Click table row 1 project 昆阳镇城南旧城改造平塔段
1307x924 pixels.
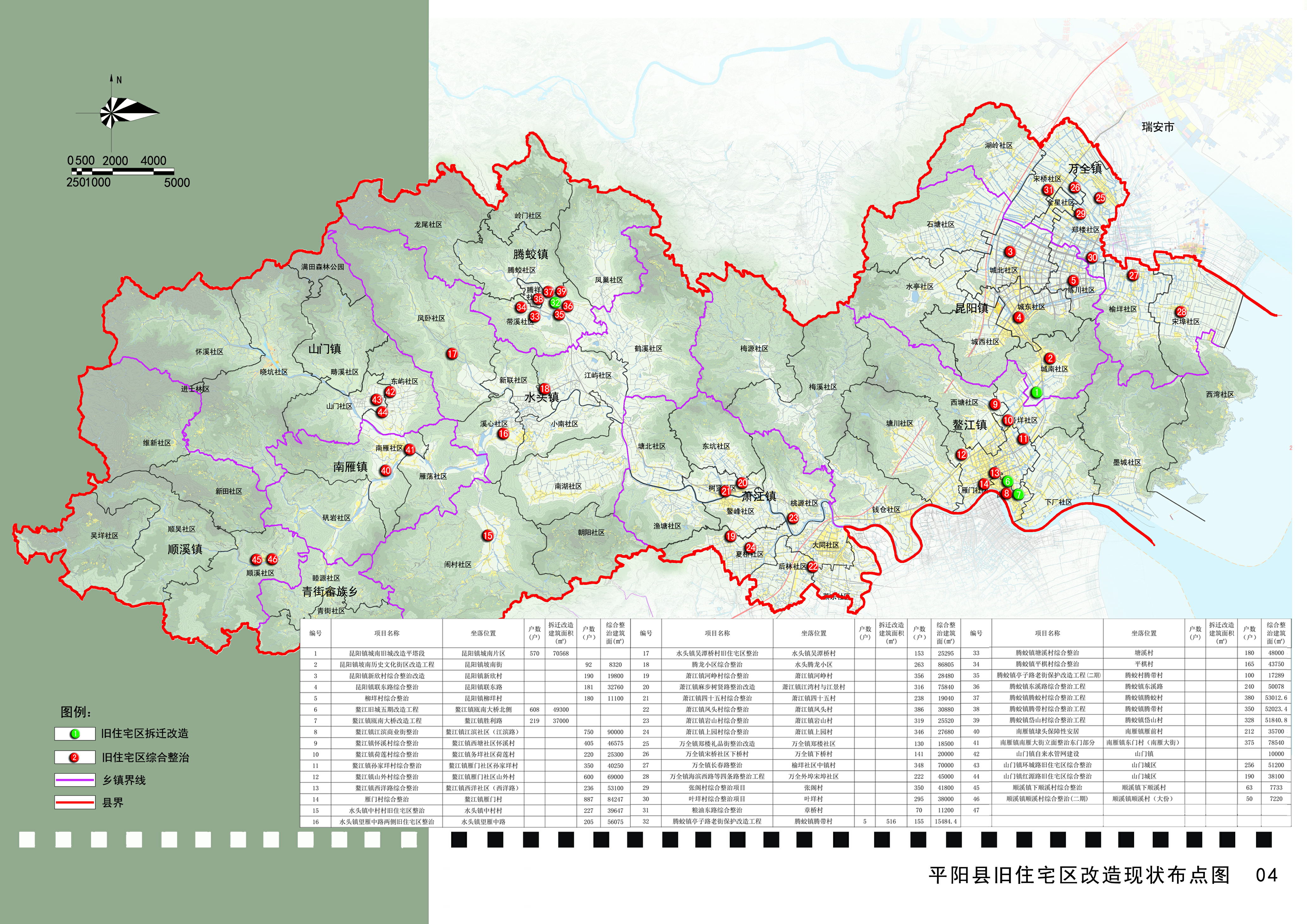387,654
